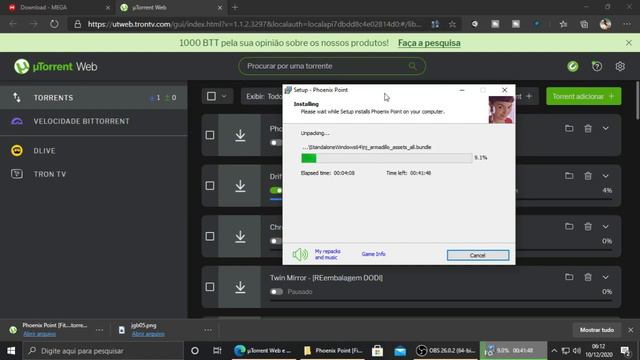Open the browser profile avatar
The width and height of the screenshot is (640, 360).
pyautogui.click(x=605, y=24)
